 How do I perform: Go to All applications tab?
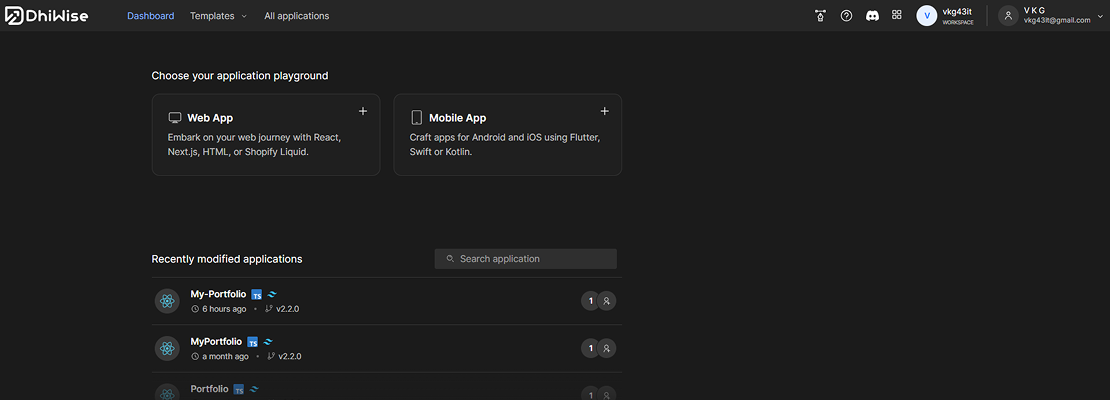coord(296,16)
